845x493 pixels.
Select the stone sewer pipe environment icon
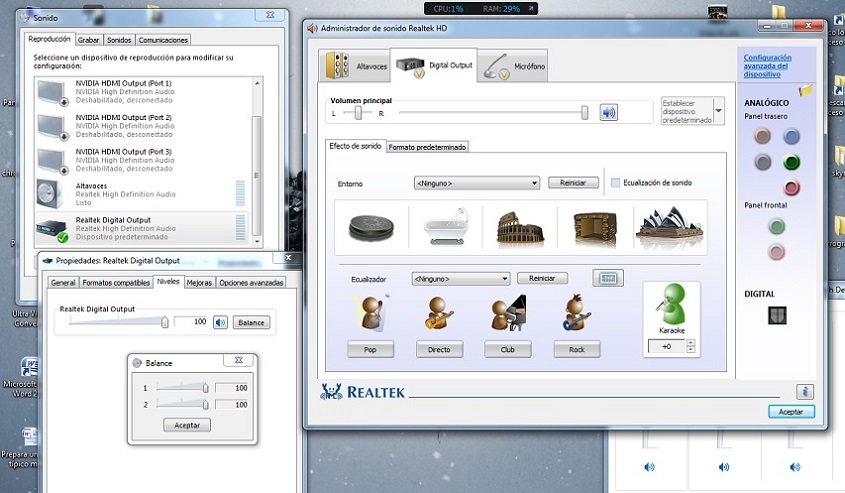pyautogui.click(x=371, y=227)
